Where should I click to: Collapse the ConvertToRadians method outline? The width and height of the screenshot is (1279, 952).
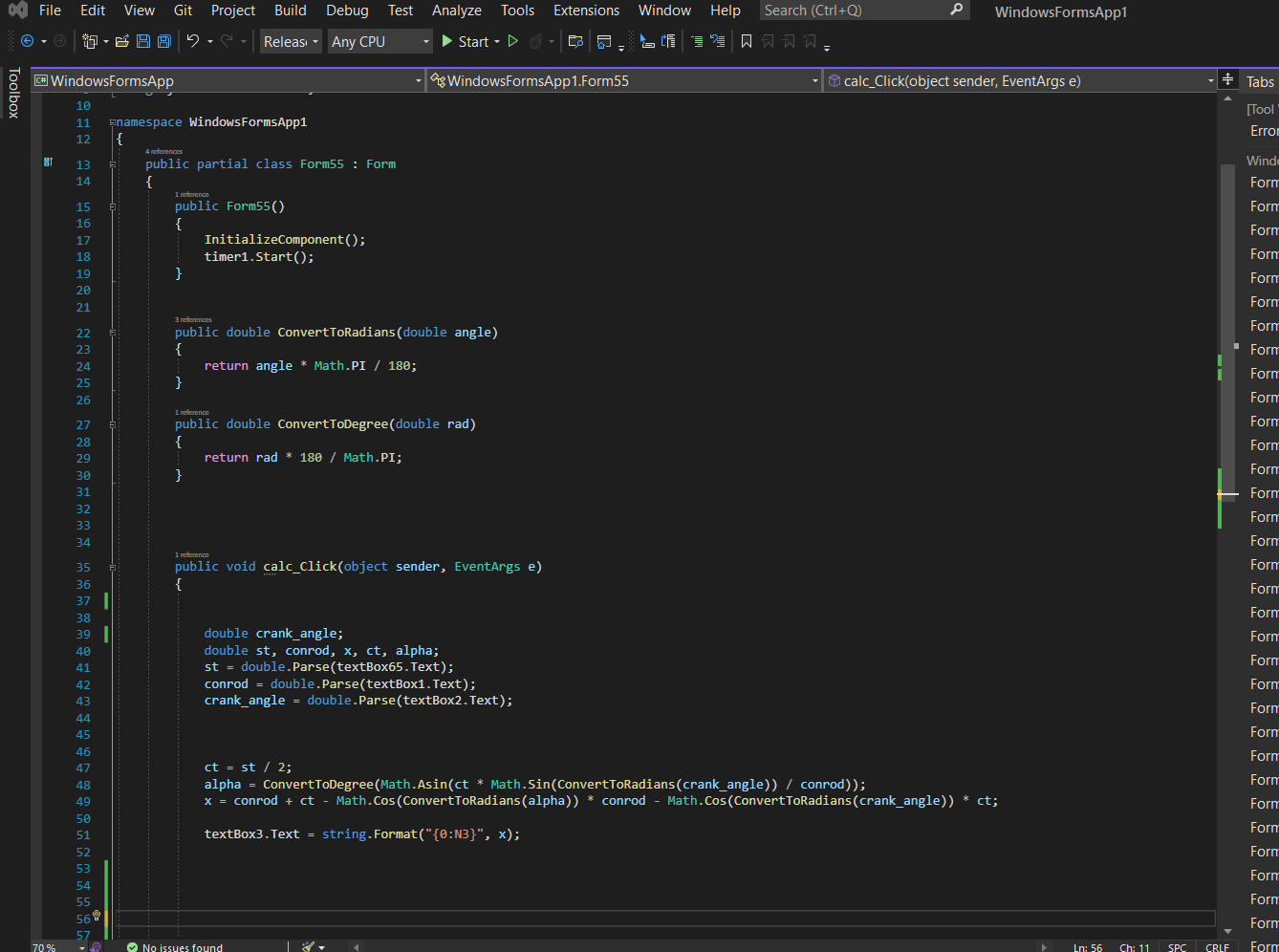click(x=113, y=333)
